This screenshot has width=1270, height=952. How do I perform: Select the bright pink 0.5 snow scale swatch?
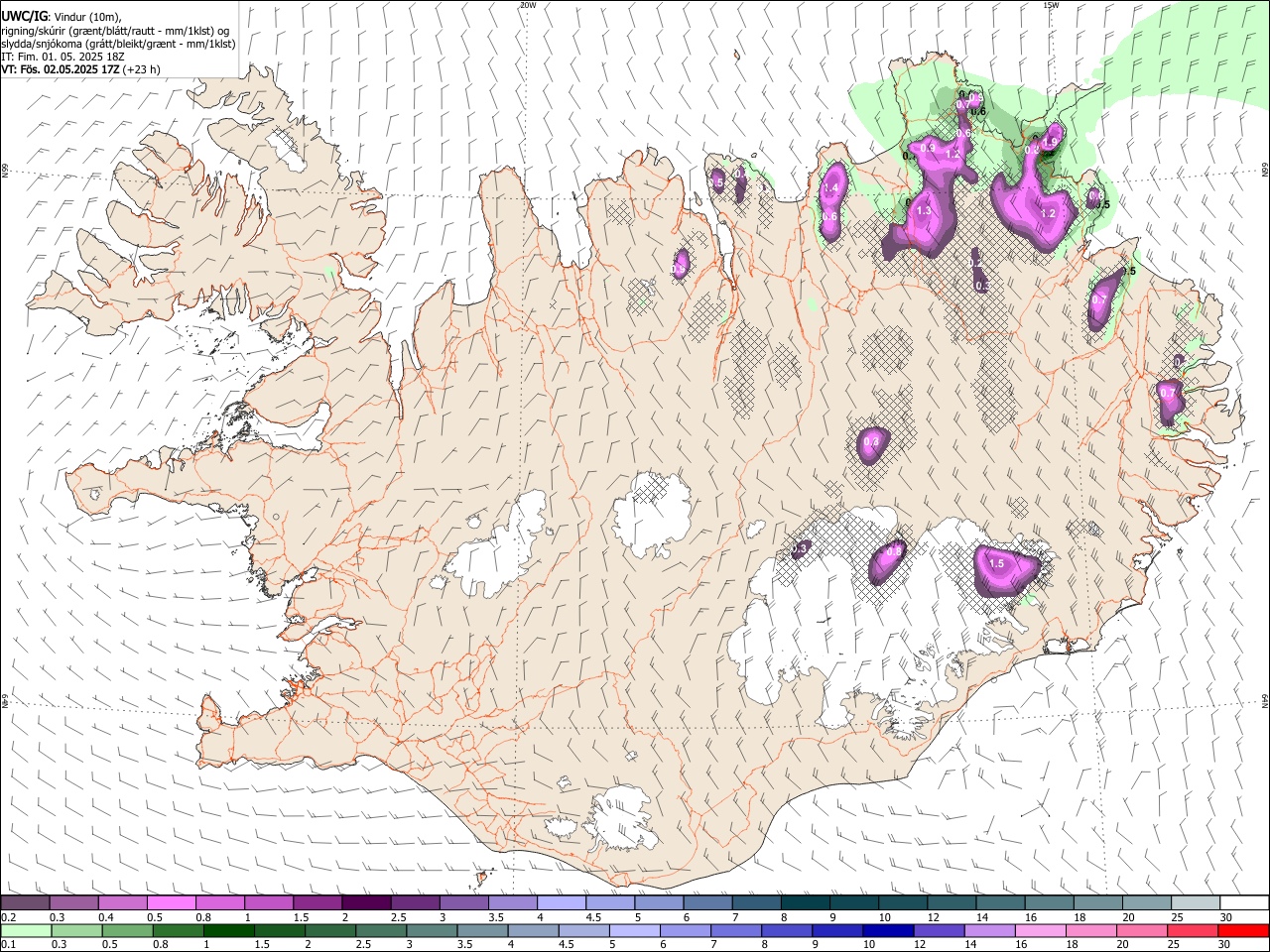pyautogui.click(x=171, y=903)
